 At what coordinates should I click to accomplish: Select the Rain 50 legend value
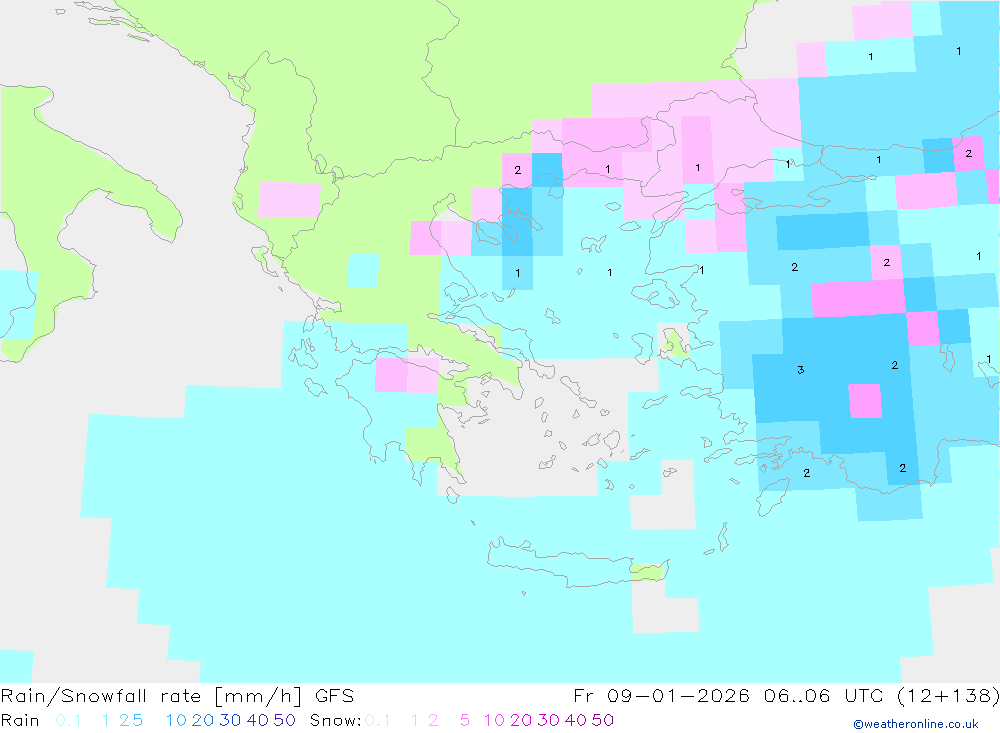point(284,720)
